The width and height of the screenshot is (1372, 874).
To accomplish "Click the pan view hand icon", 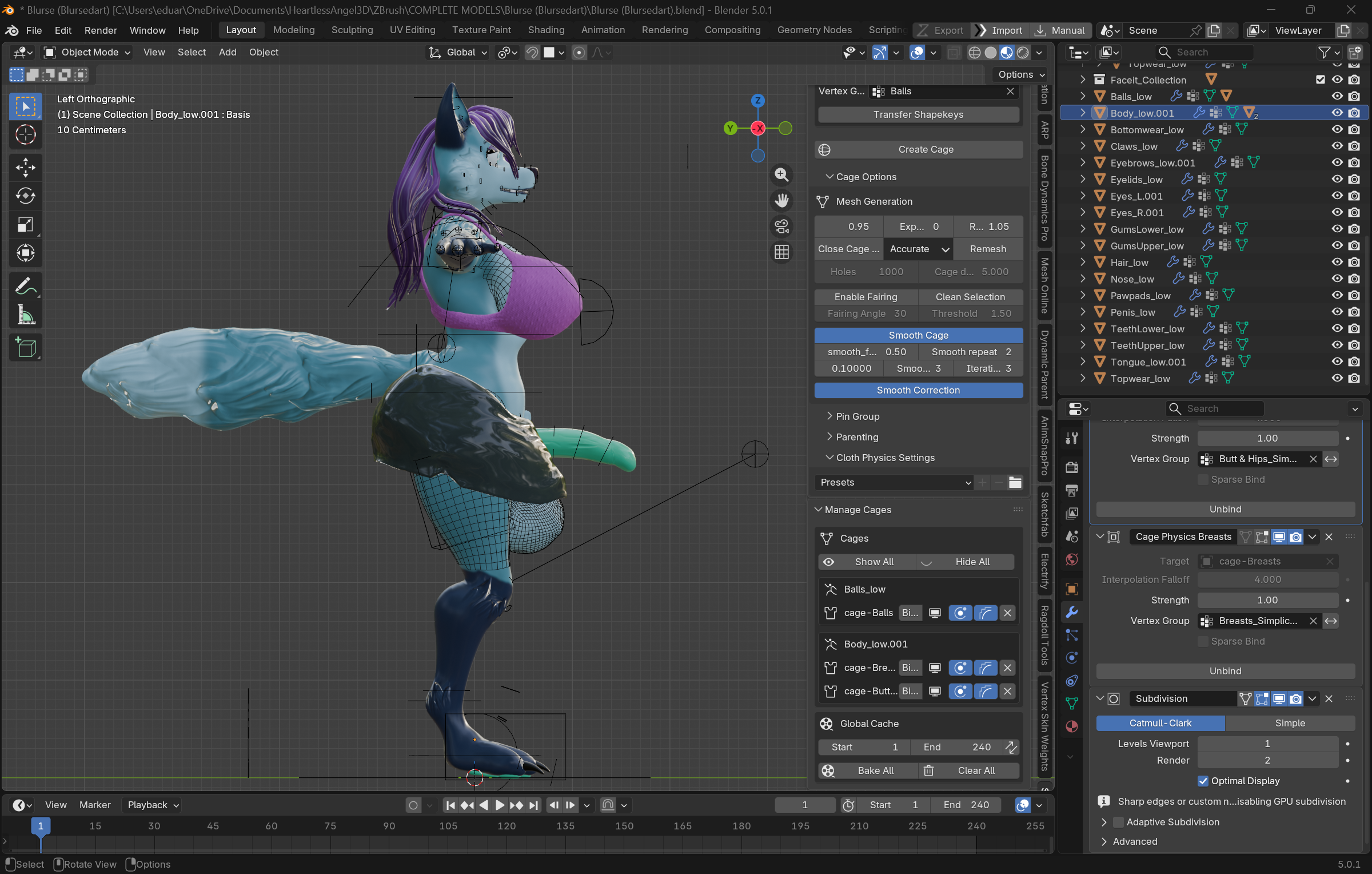I will pos(781,201).
